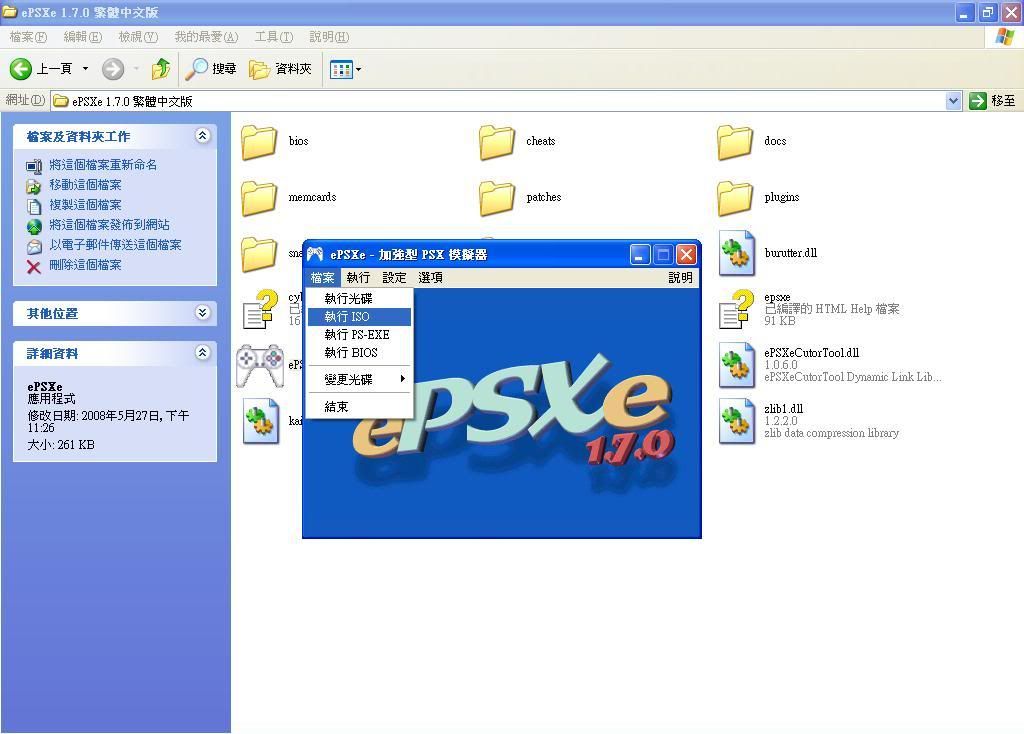The image size is (1024, 734).
Task: Open the View (檢視) menu in Explorer
Action: [138, 37]
